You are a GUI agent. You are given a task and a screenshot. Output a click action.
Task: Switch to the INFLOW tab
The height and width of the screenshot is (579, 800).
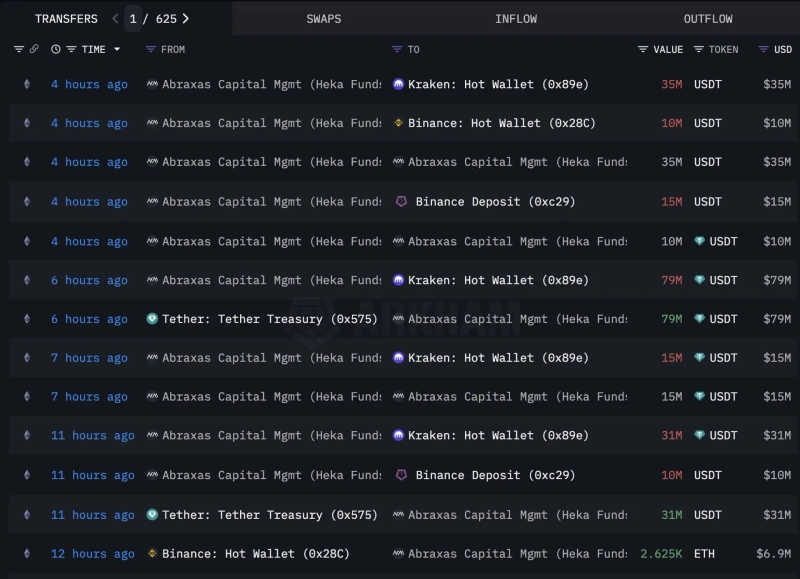pyautogui.click(x=516, y=19)
